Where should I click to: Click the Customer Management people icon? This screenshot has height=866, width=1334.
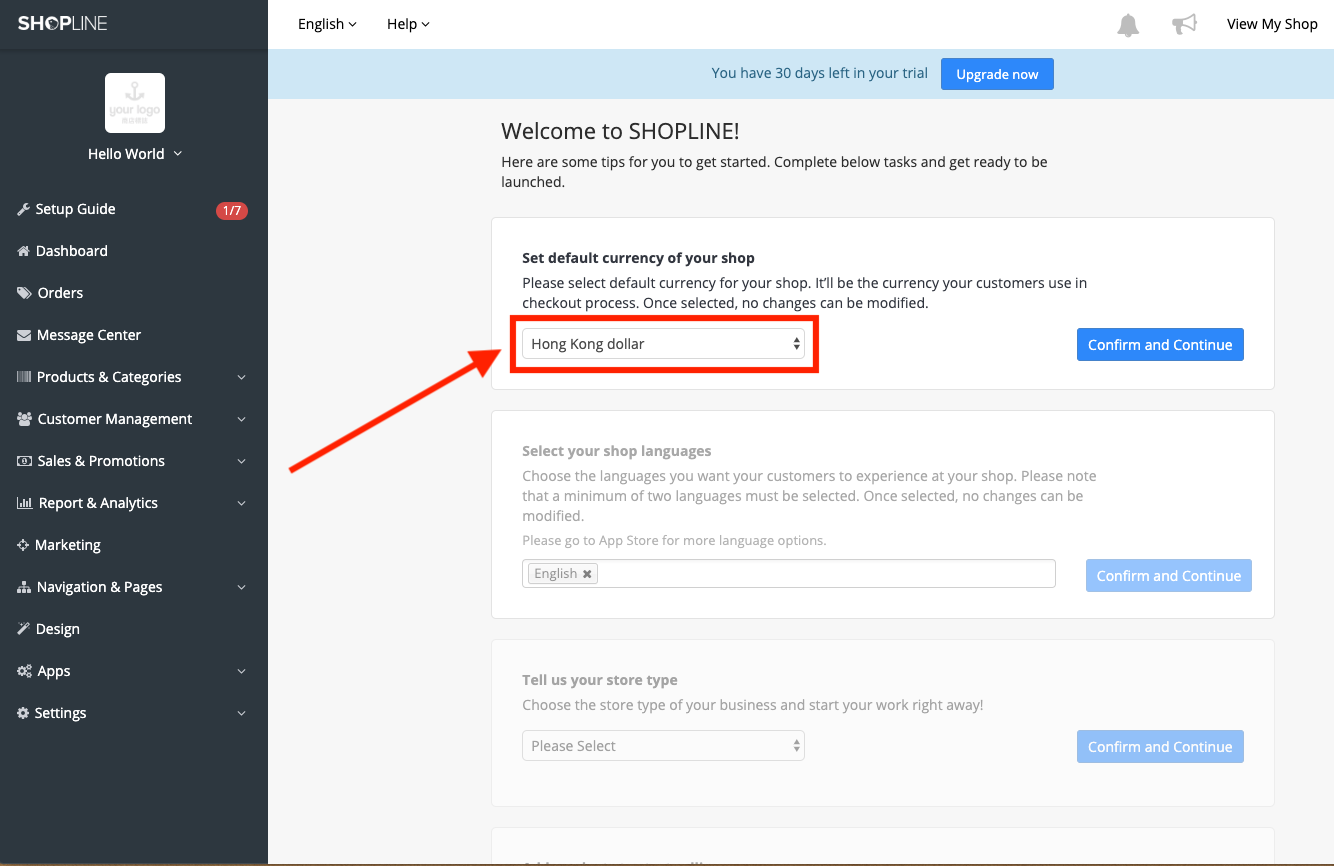coord(25,419)
